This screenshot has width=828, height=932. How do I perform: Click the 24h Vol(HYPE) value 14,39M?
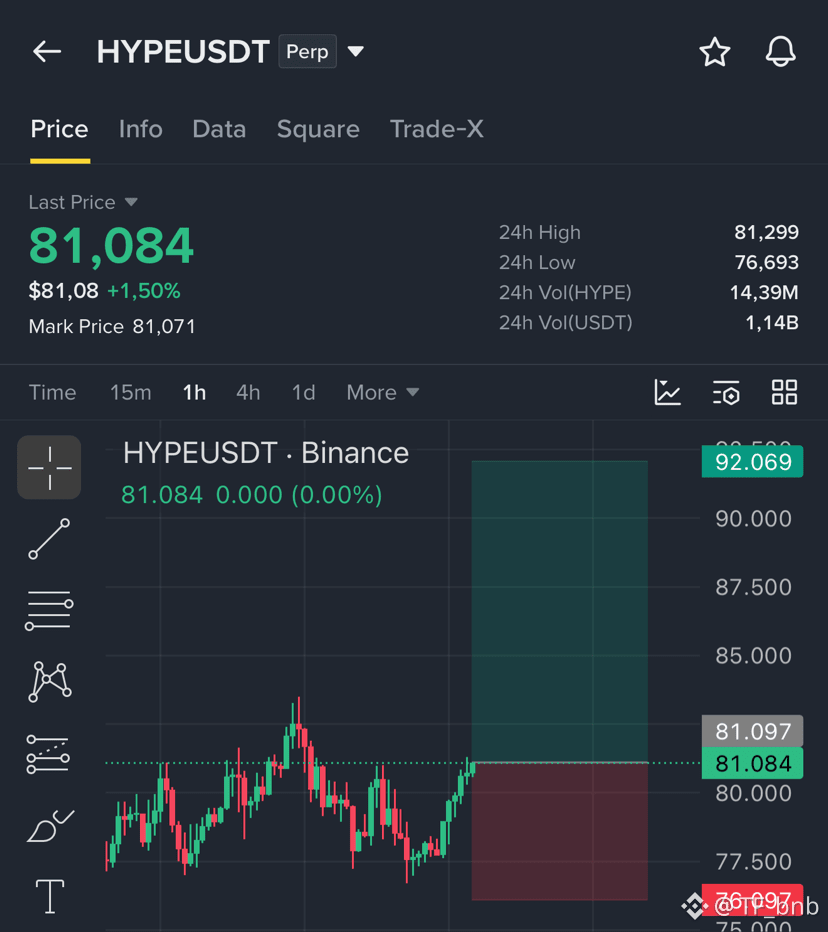(x=764, y=292)
